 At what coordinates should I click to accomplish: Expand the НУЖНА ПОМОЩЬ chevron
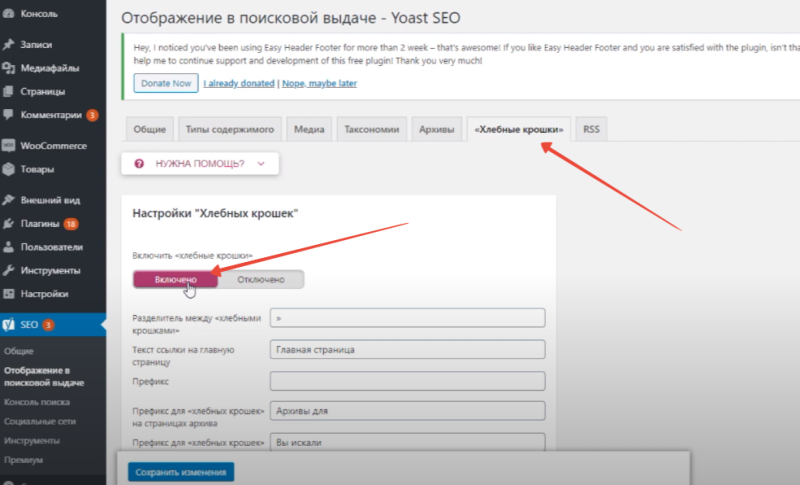pyautogui.click(x=261, y=164)
